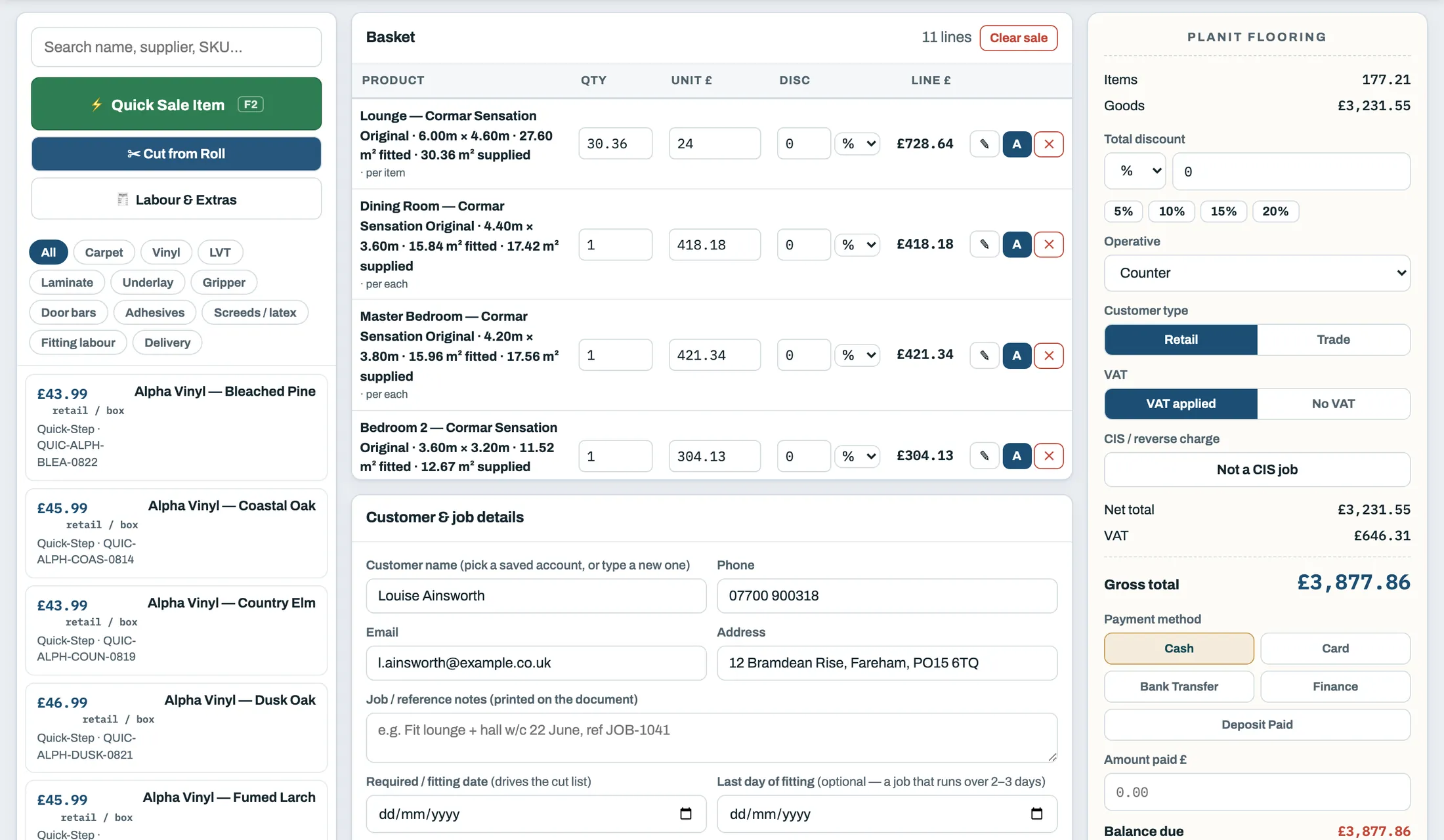This screenshot has width=1444, height=840.
Task: Switch to No VAT
Action: click(x=1333, y=404)
